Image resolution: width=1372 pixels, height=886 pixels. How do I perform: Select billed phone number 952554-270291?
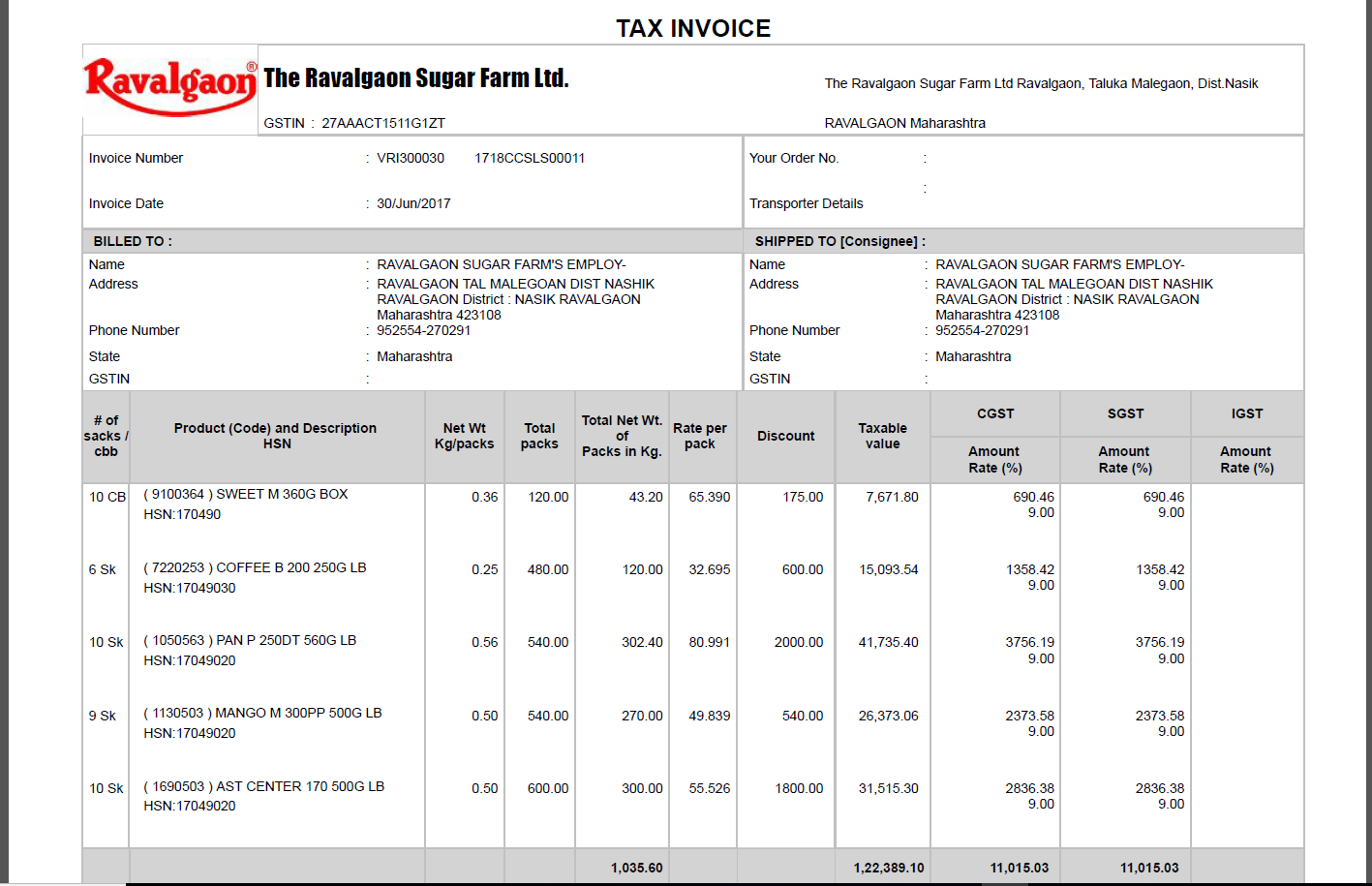423,330
